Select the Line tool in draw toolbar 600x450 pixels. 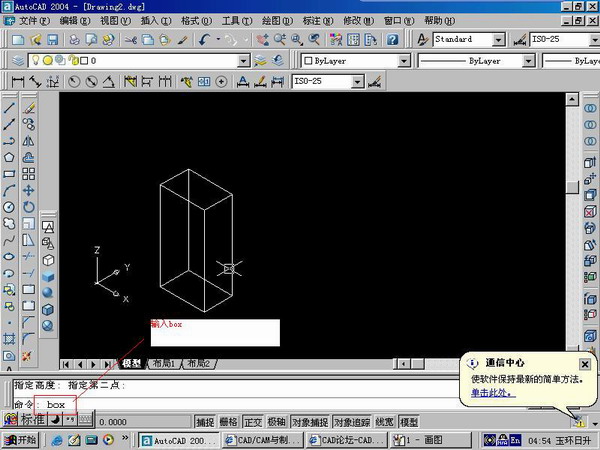point(9,106)
